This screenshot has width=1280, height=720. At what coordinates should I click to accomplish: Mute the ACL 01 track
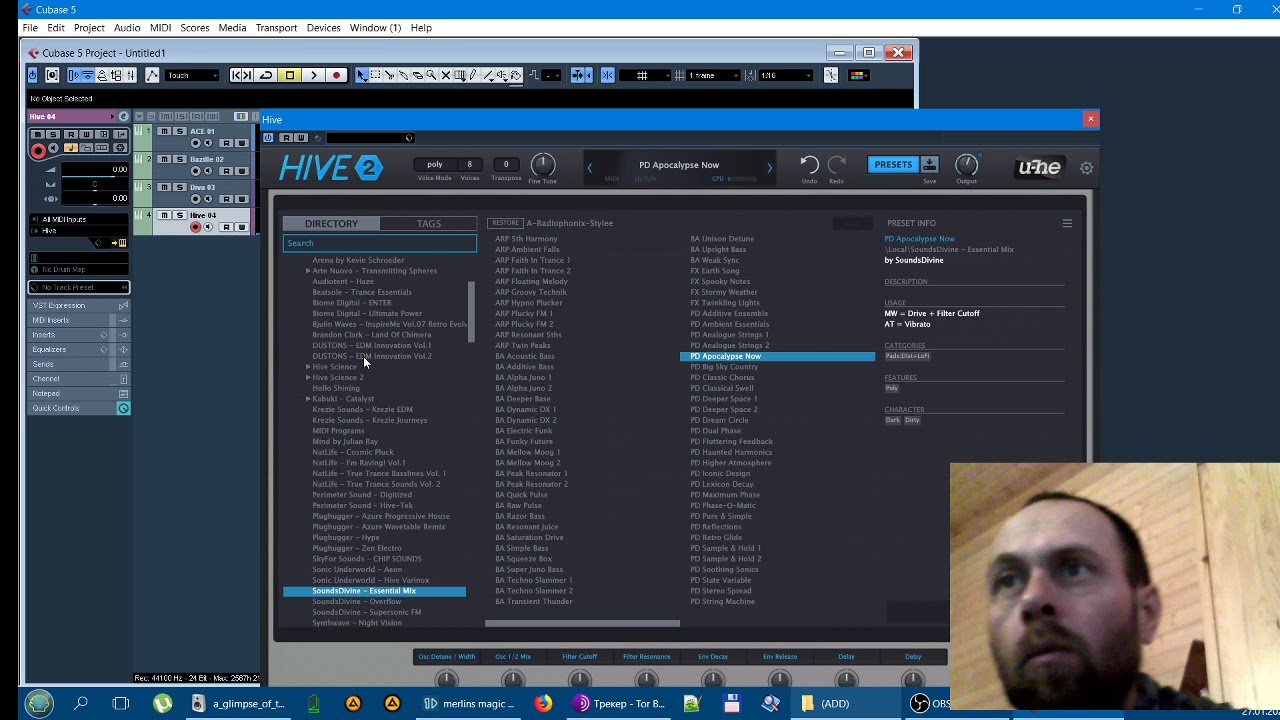coord(166,131)
